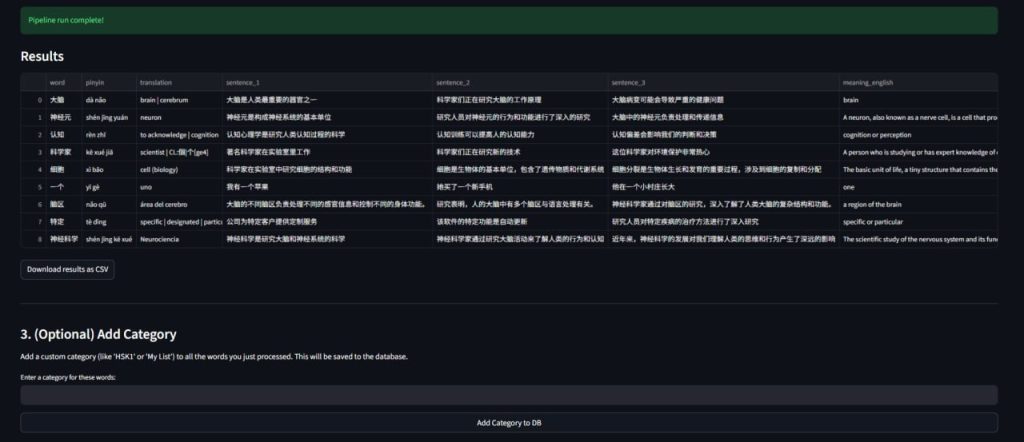Select the translation cell starting with "scientist"

tap(178, 152)
